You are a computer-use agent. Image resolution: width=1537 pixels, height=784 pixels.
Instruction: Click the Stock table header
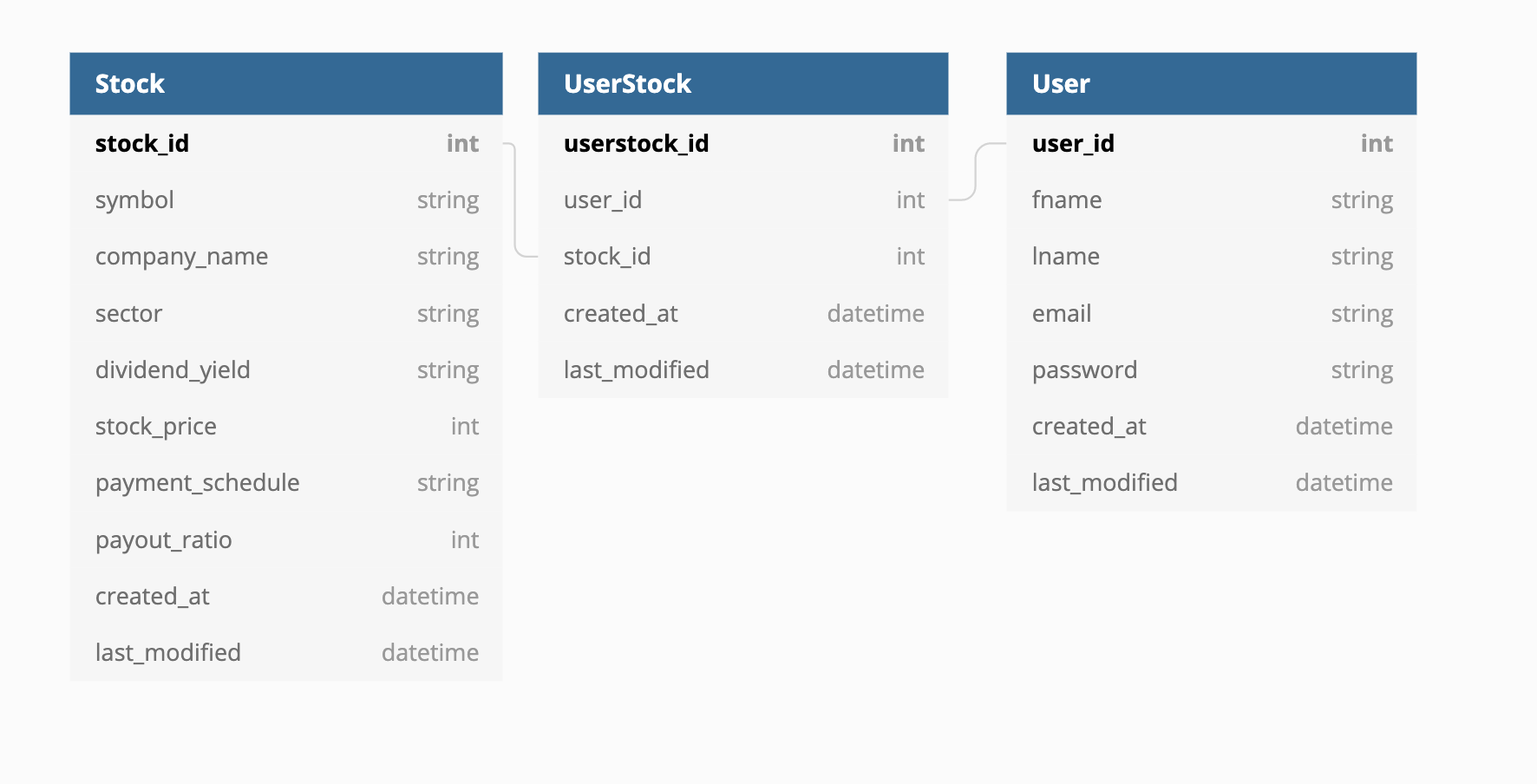click(x=286, y=84)
